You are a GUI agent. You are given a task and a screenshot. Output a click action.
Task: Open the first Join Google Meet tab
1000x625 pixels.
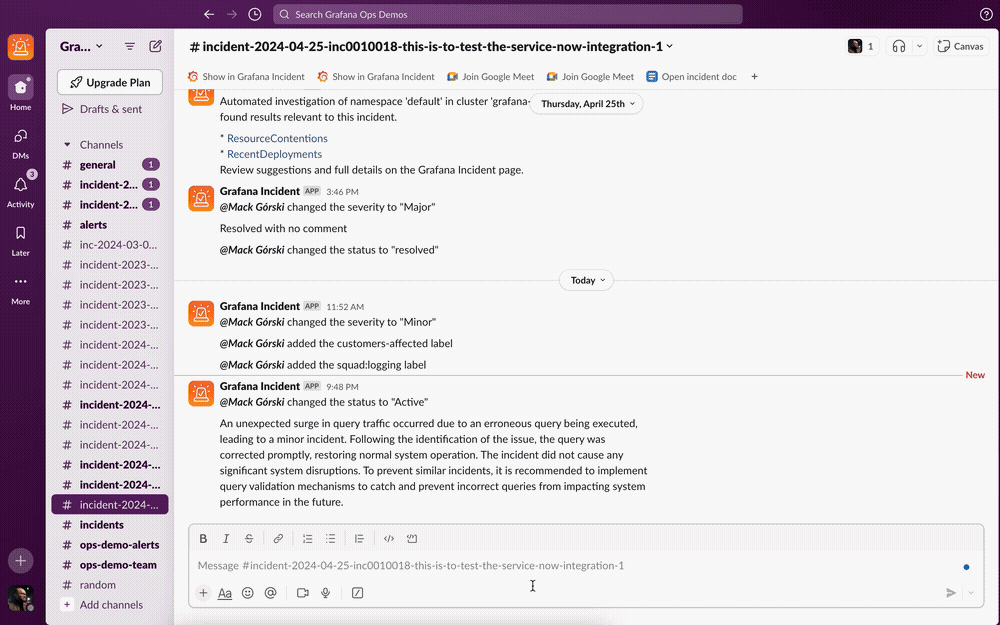[x=490, y=77]
